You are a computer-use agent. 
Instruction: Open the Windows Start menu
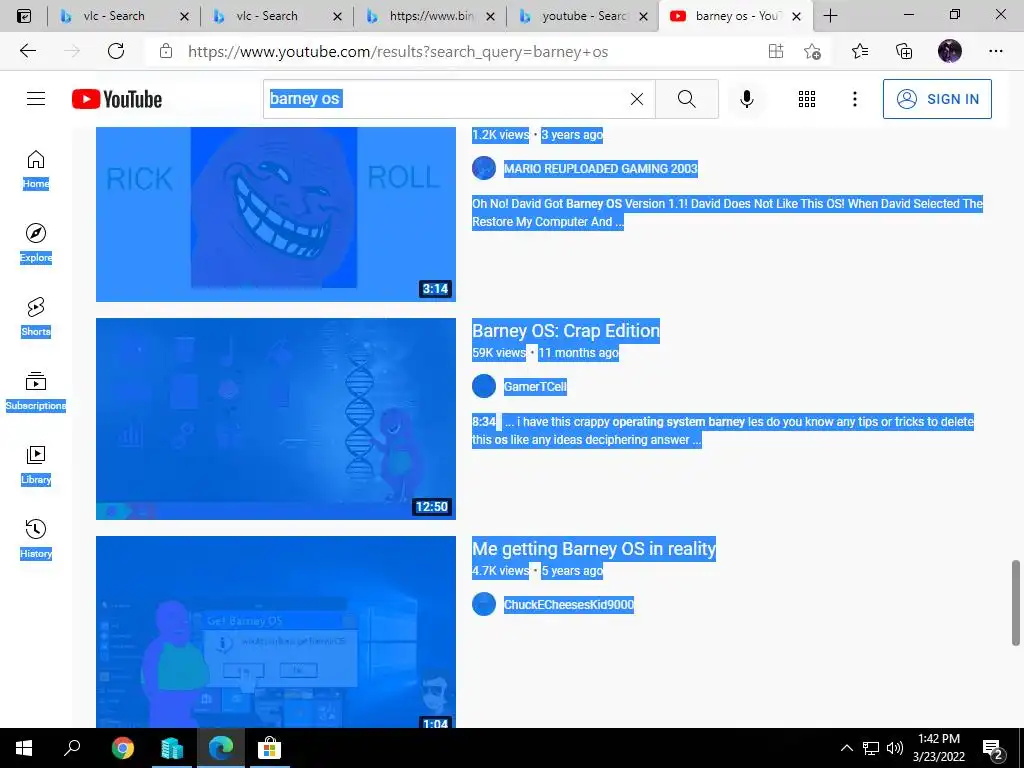(x=24, y=748)
